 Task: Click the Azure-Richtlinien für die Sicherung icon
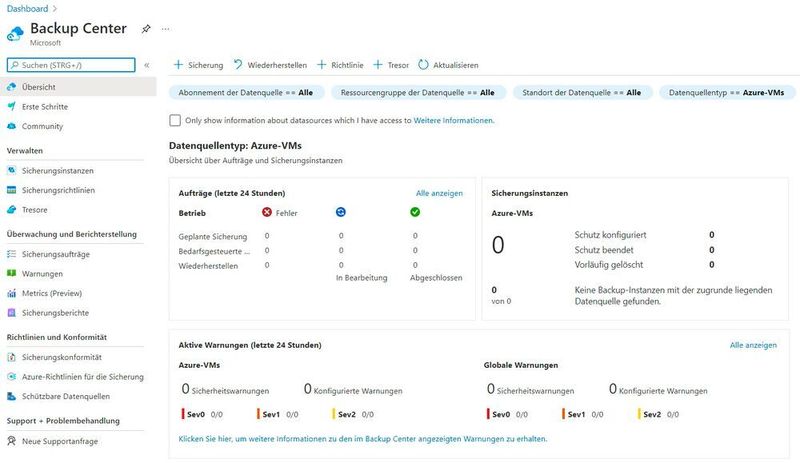point(11,376)
